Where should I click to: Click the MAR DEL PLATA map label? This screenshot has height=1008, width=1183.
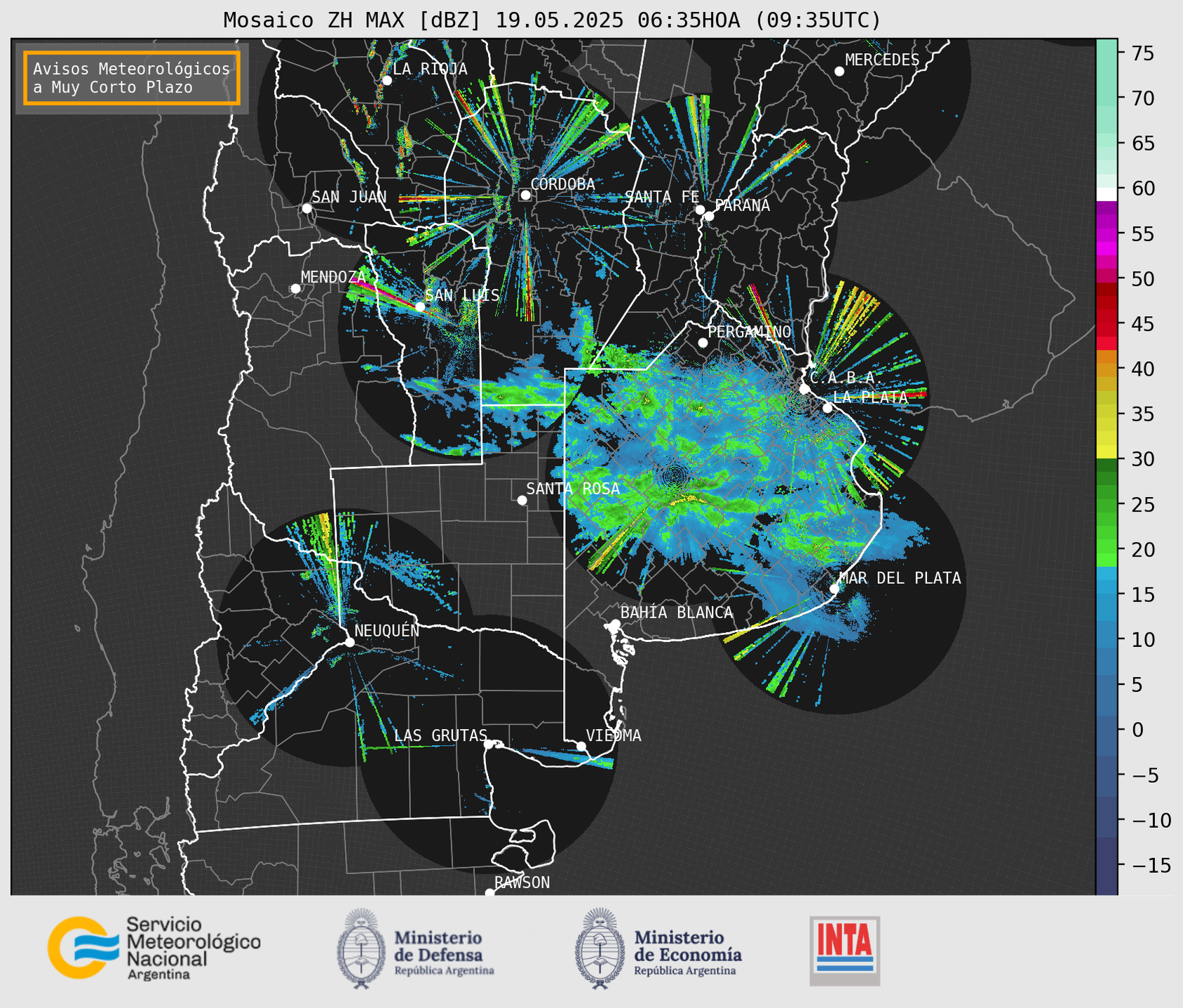[x=900, y=578]
